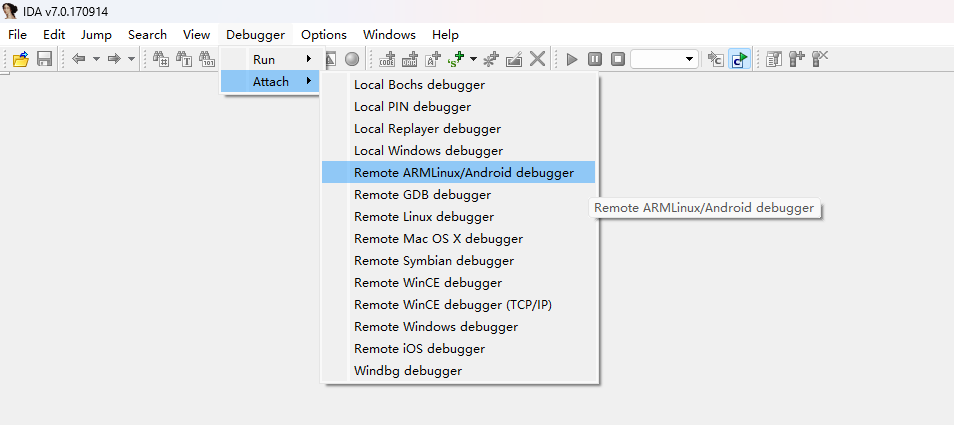Click the convert to Code icon
The height and width of the screenshot is (425, 954).
click(387, 59)
